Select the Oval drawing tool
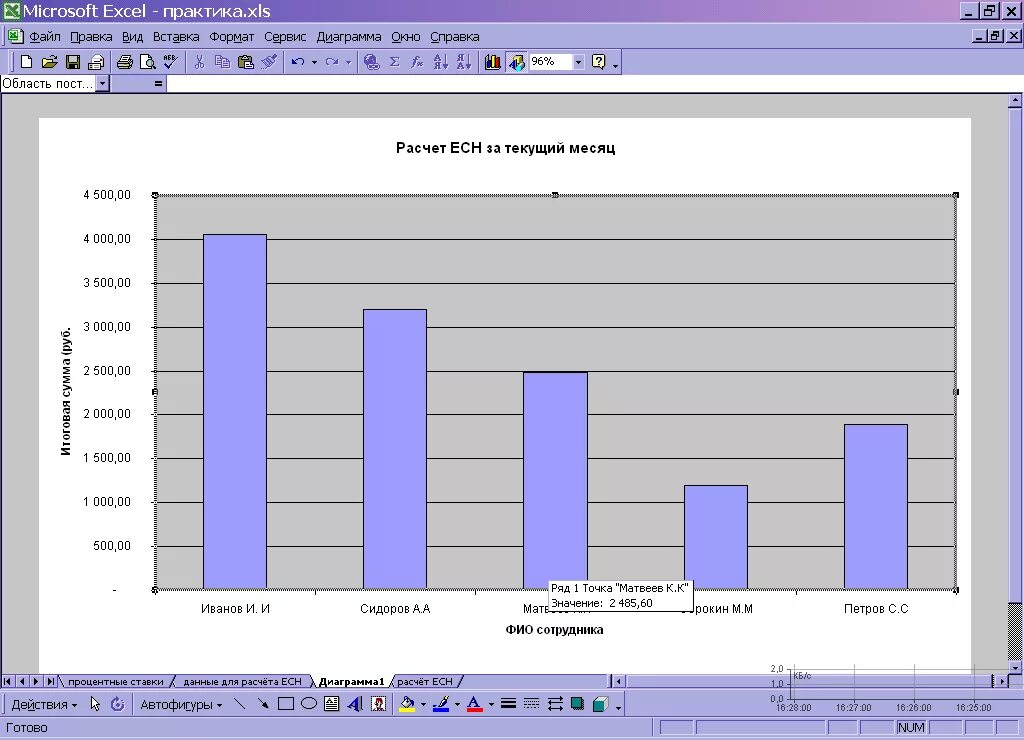The width and height of the screenshot is (1024, 740). pyautogui.click(x=308, y=704)
